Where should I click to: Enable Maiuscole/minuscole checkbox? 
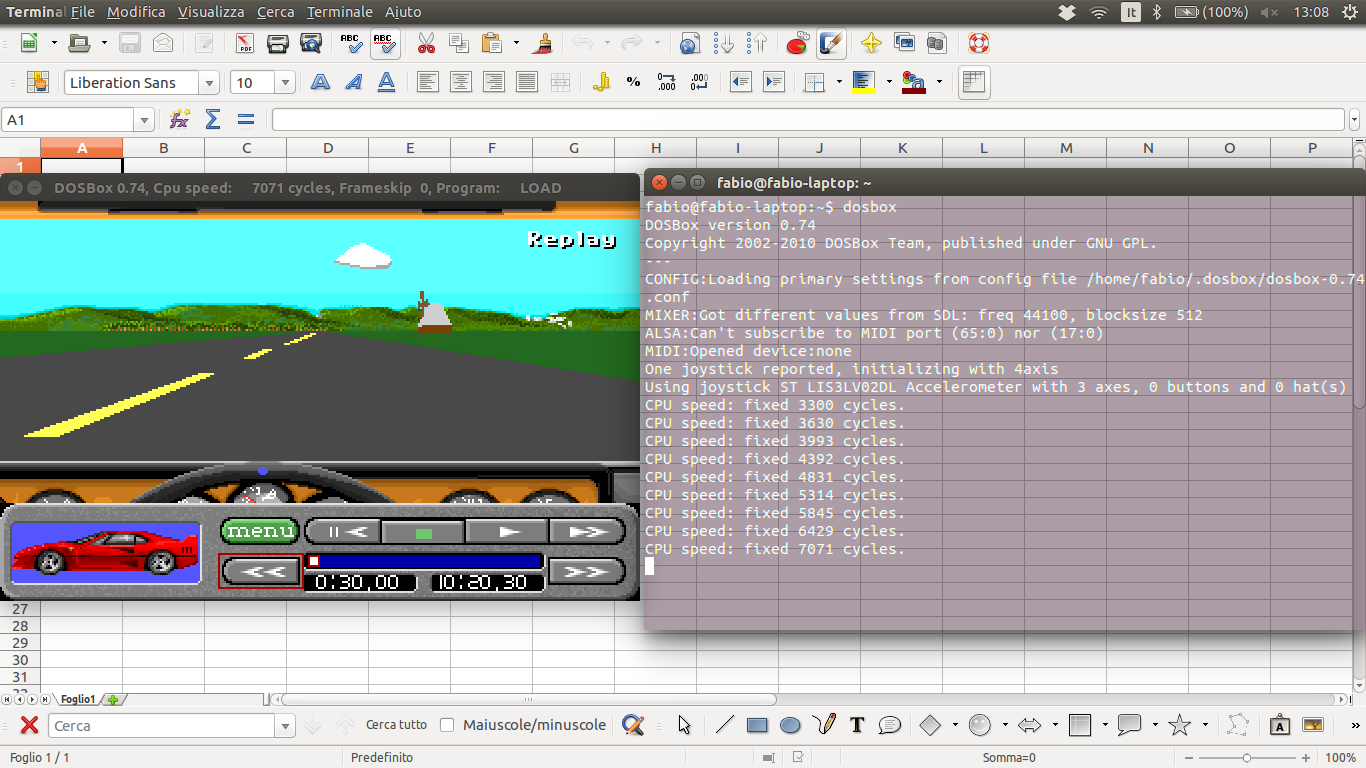click(x=447, y=725)
